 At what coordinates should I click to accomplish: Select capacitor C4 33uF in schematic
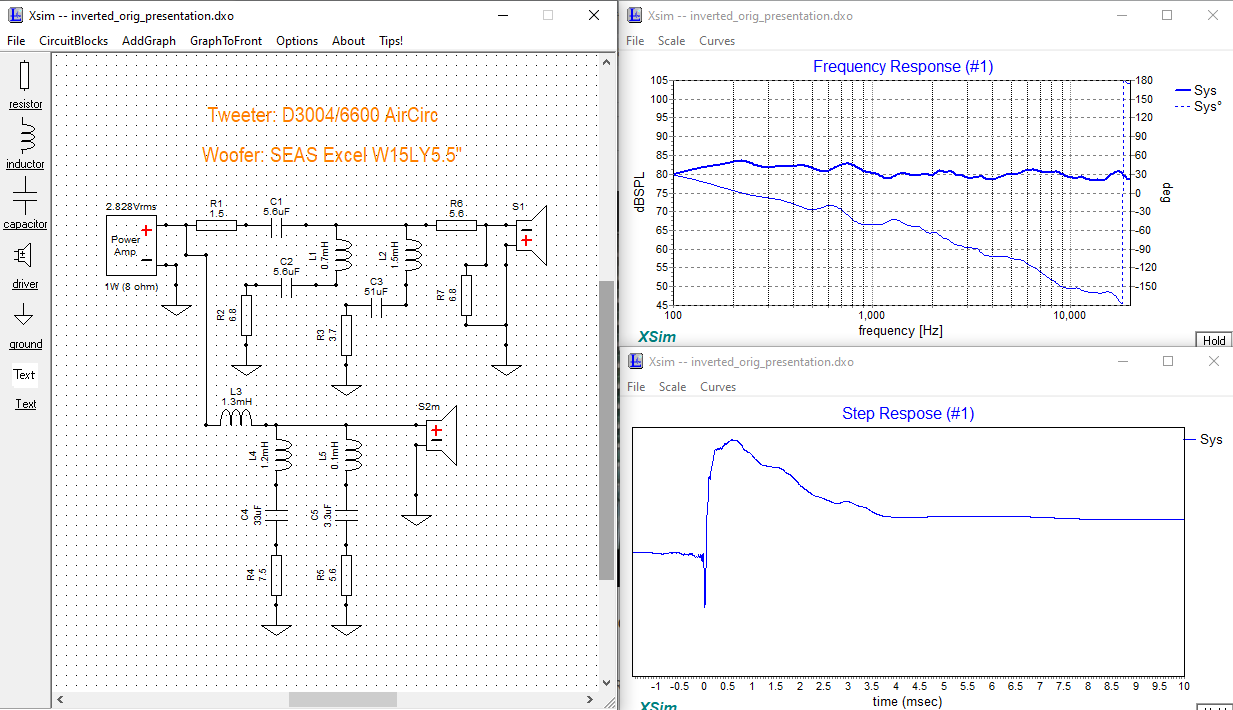[276, 515]
